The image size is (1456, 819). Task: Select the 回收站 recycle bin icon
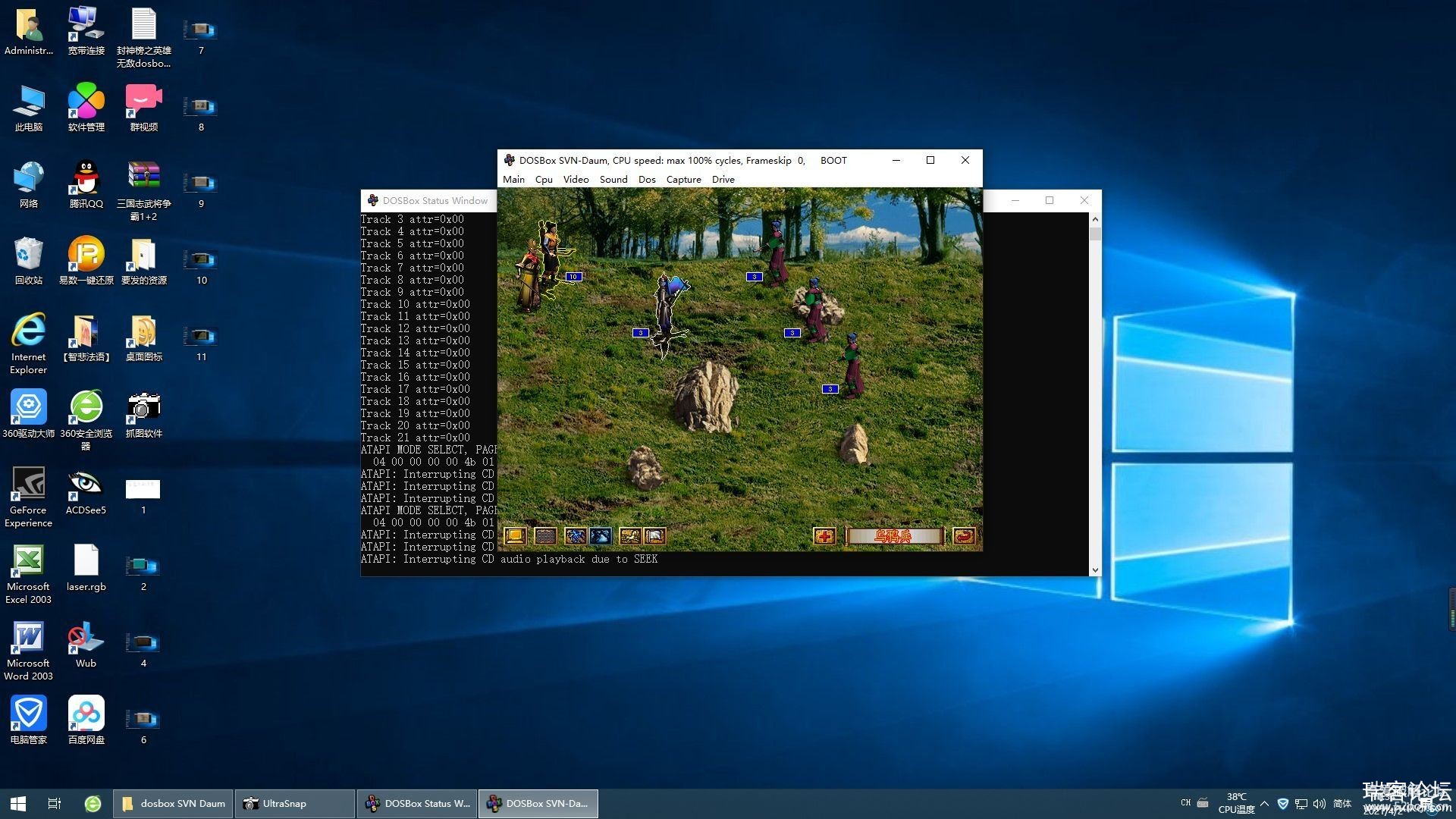pyautogui.click(x=29, y=262)
